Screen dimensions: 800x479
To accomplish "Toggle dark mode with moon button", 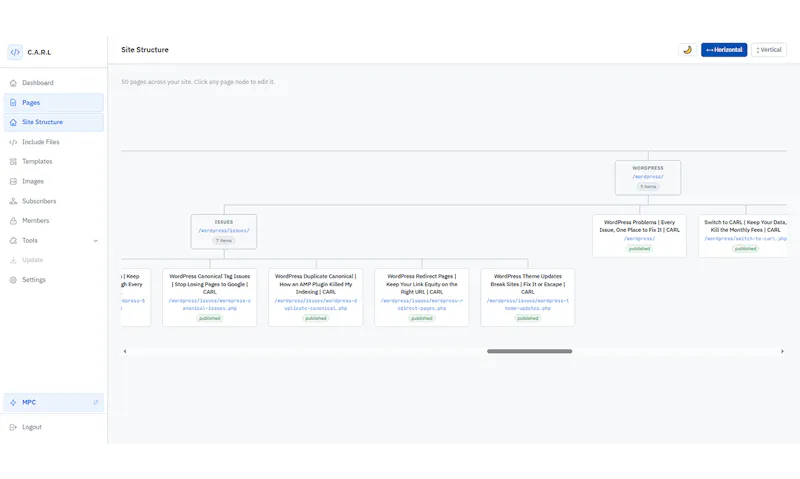I will click(687, 50).
